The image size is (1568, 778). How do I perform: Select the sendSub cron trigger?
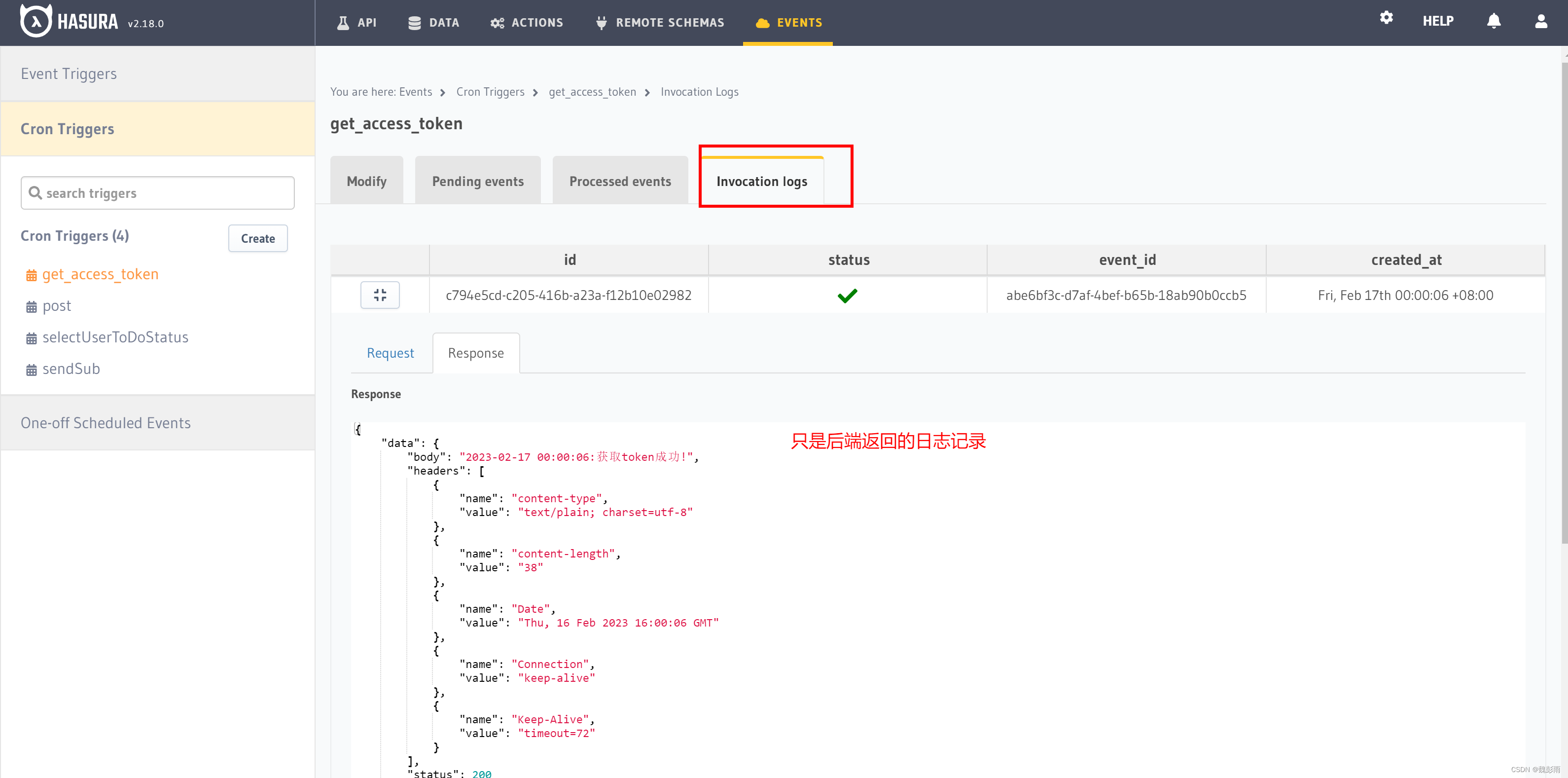coord(71,369)
